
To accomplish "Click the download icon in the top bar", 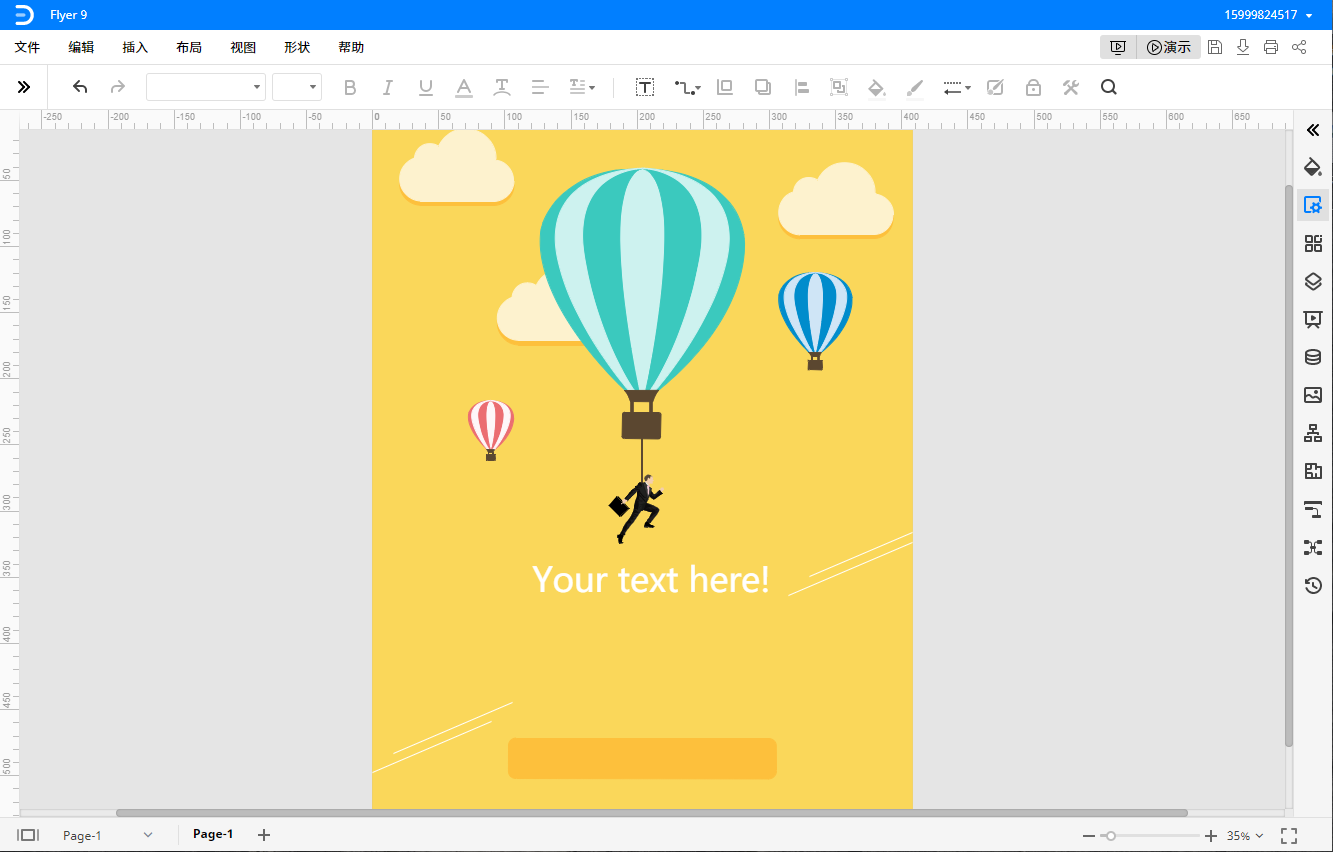I will coord(1243,47).
